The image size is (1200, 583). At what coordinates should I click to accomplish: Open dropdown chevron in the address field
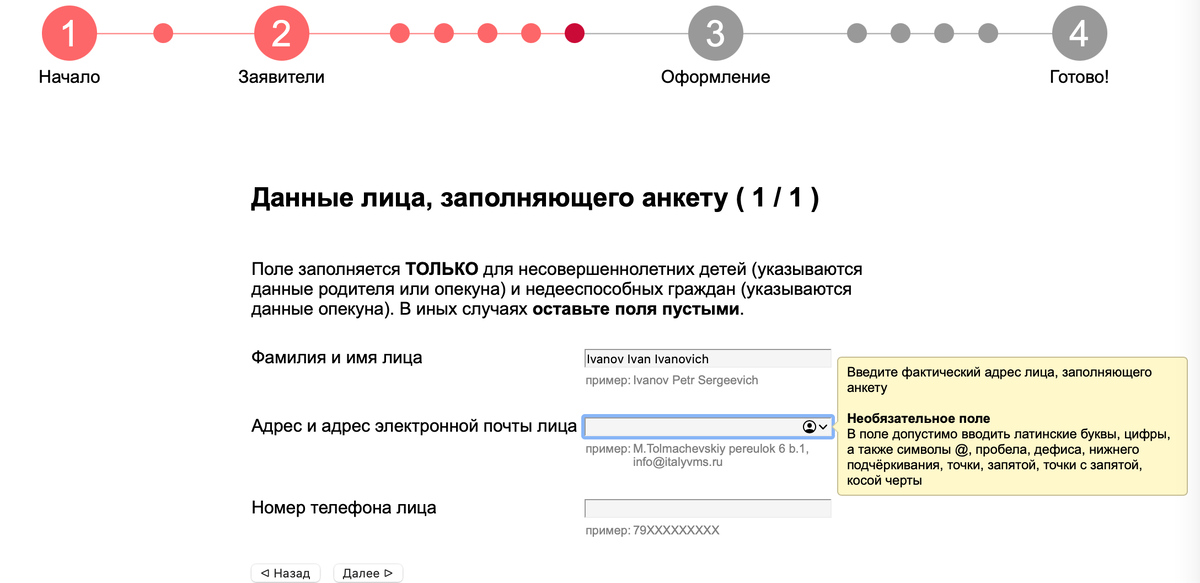823,427
